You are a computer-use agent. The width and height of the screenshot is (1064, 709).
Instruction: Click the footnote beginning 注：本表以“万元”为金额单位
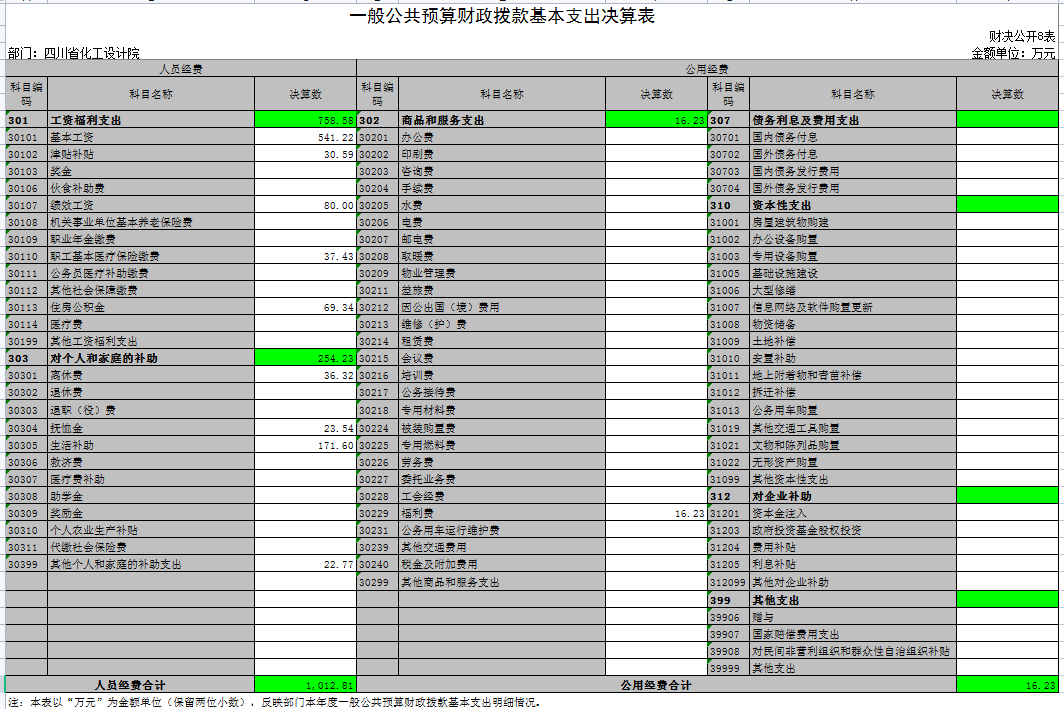pyautogui.click(x=274, y=702)
